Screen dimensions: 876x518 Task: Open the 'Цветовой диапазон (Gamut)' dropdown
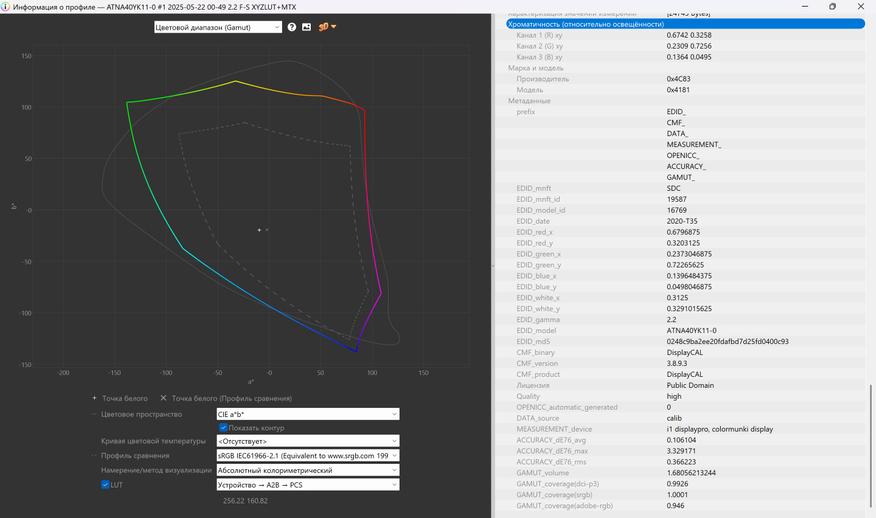[x=218, y=27]
